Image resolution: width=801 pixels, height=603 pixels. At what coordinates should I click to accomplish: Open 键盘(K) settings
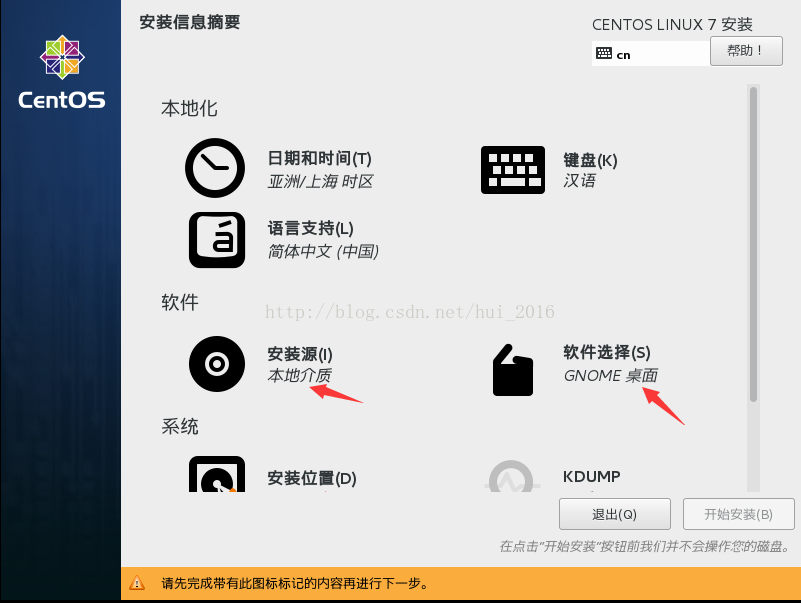590,160
